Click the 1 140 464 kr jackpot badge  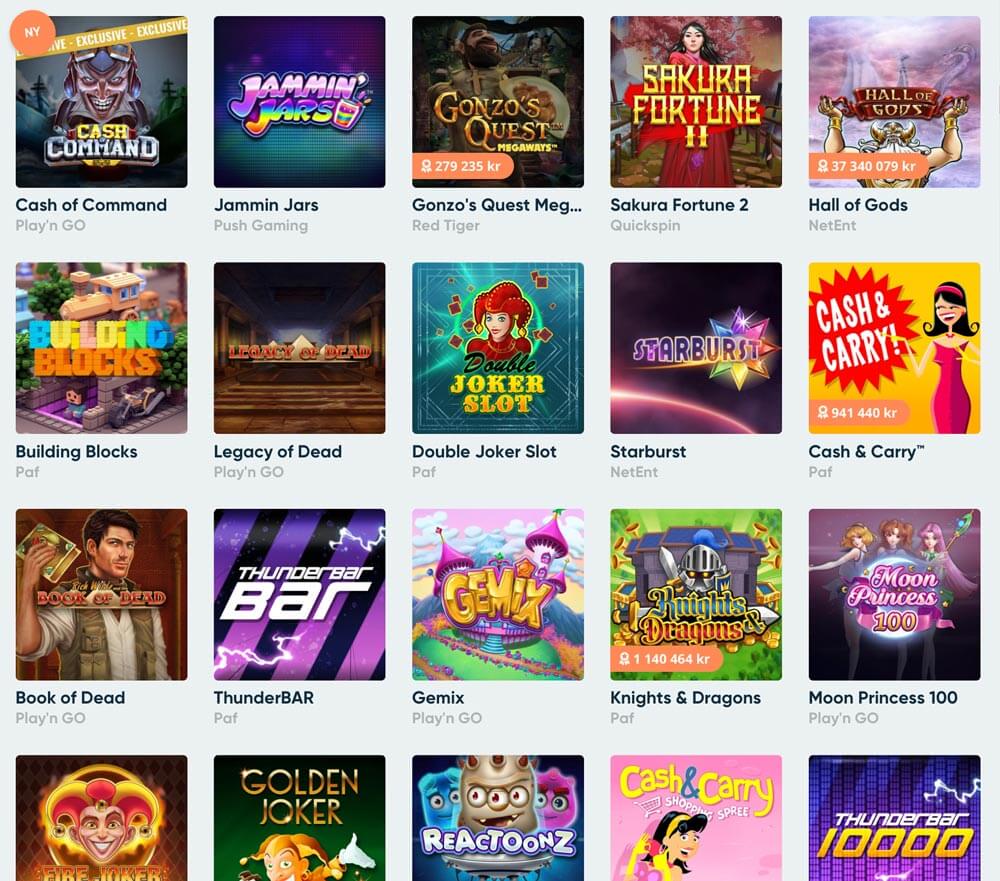click(666, 659)
